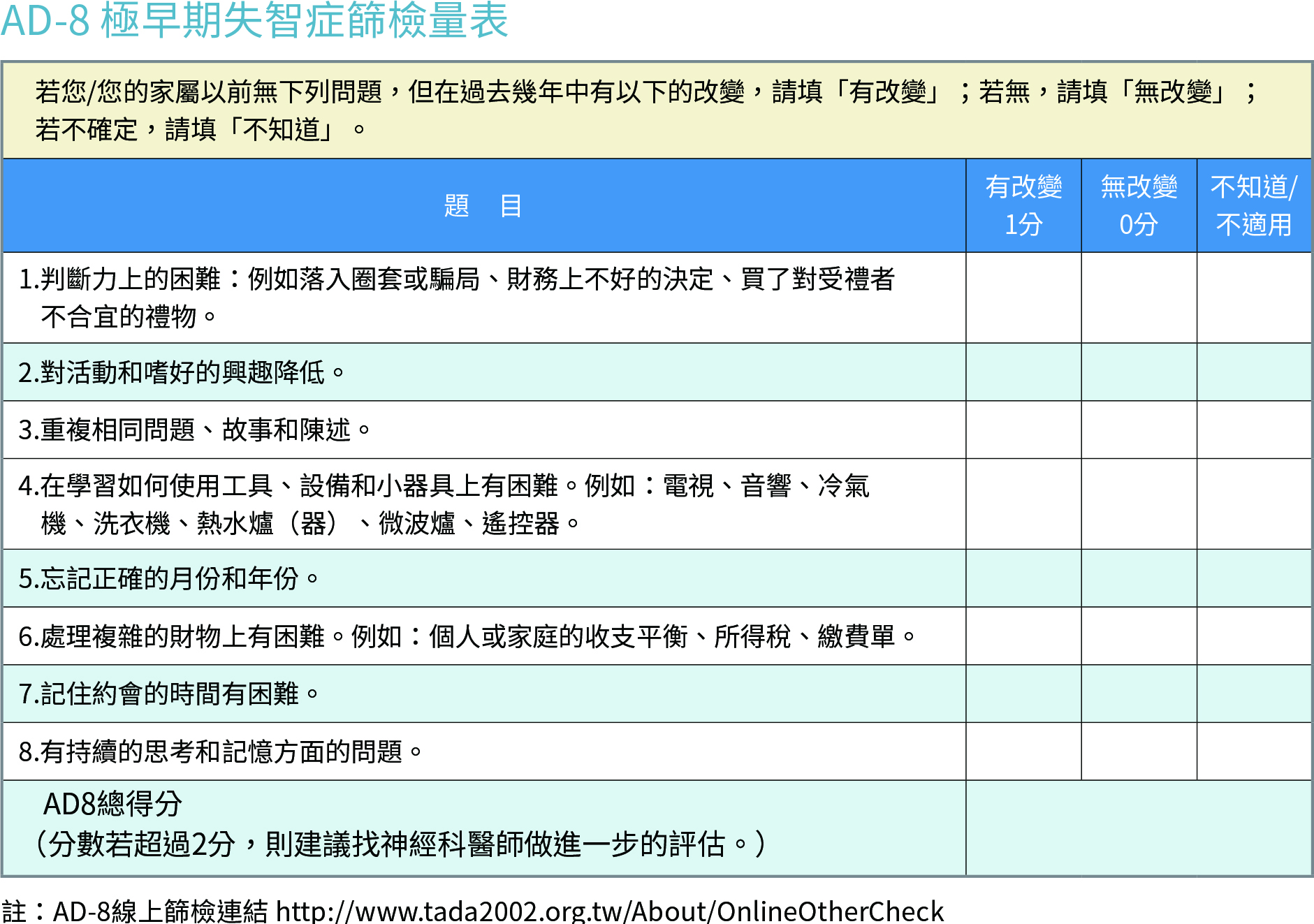Click the '無改變' cell for question 5
1314x924 pixels.
point(1139,578)
